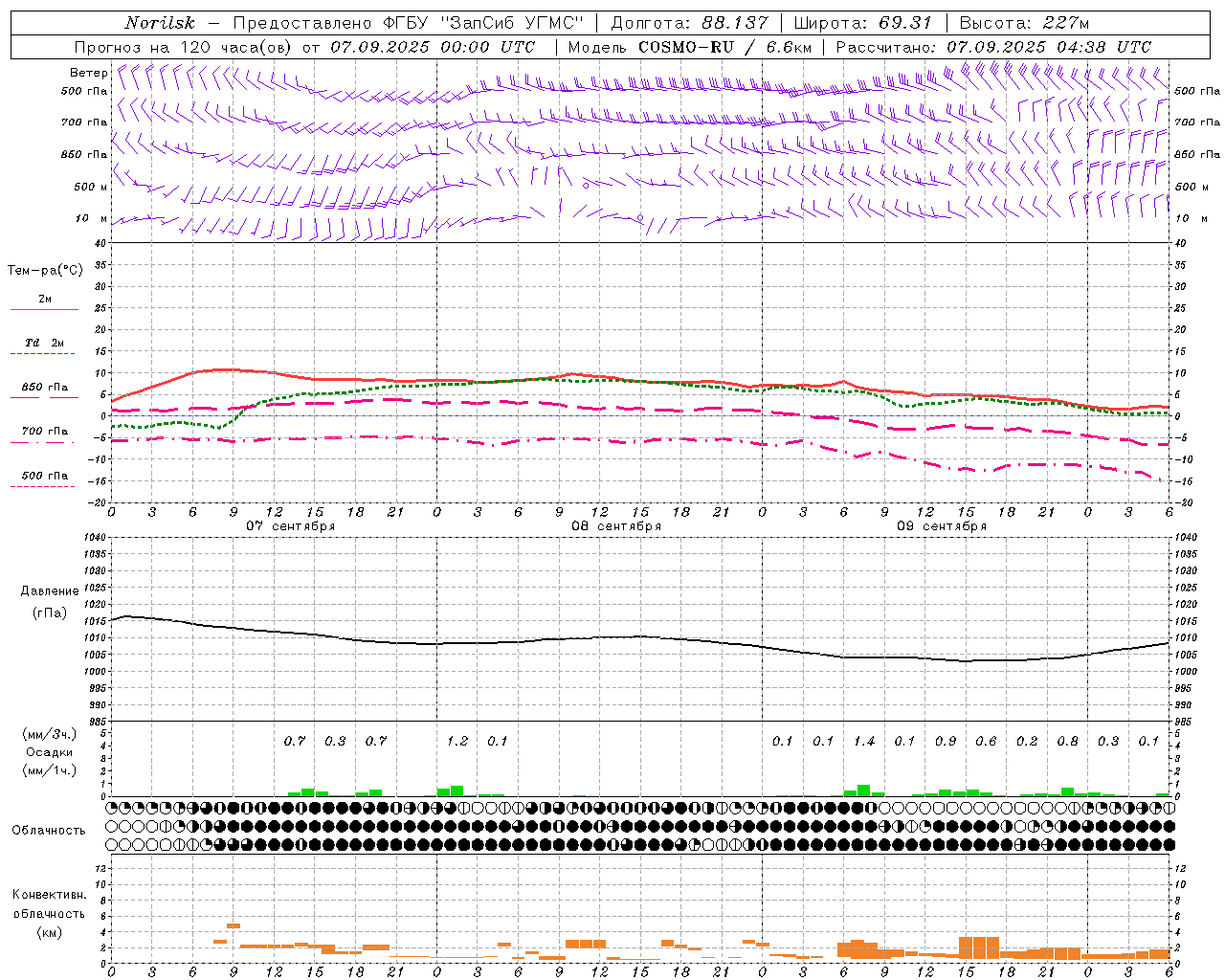1225x980 pixels.
Task: Click the 'Давление' pressure panel label
Action: (x=50, y=591)
